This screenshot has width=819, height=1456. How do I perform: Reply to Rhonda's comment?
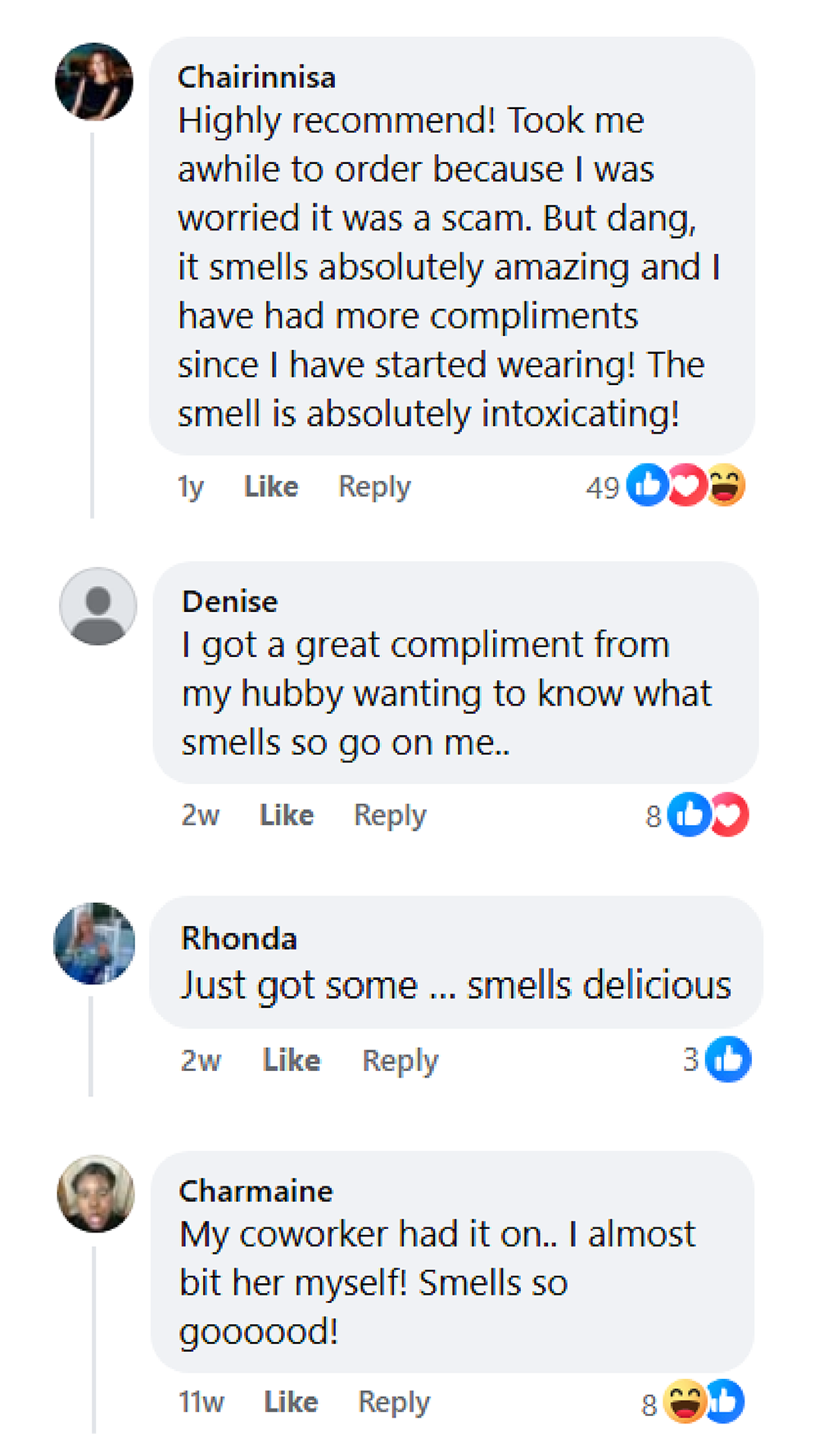400,1060
